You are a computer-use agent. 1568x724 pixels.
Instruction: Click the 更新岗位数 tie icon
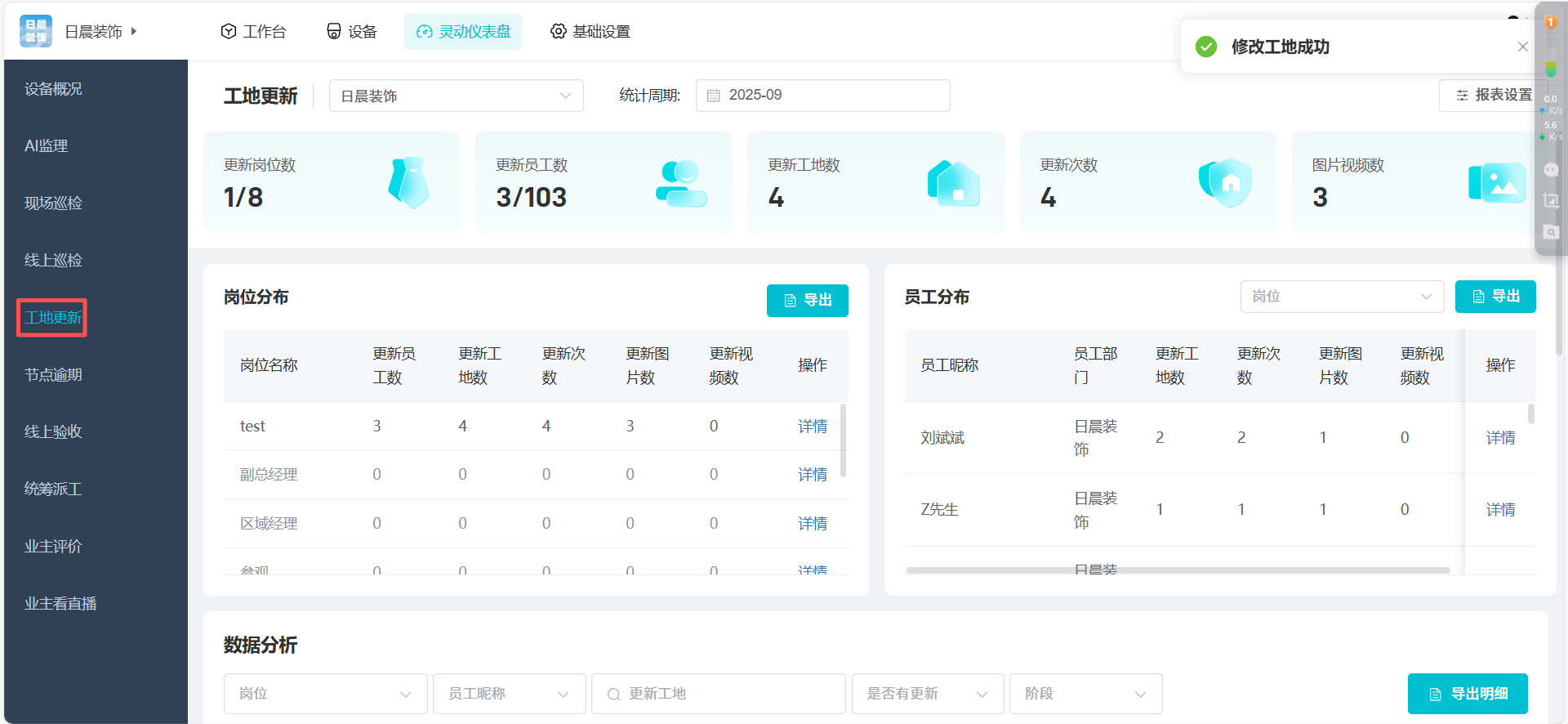[408, 182]
